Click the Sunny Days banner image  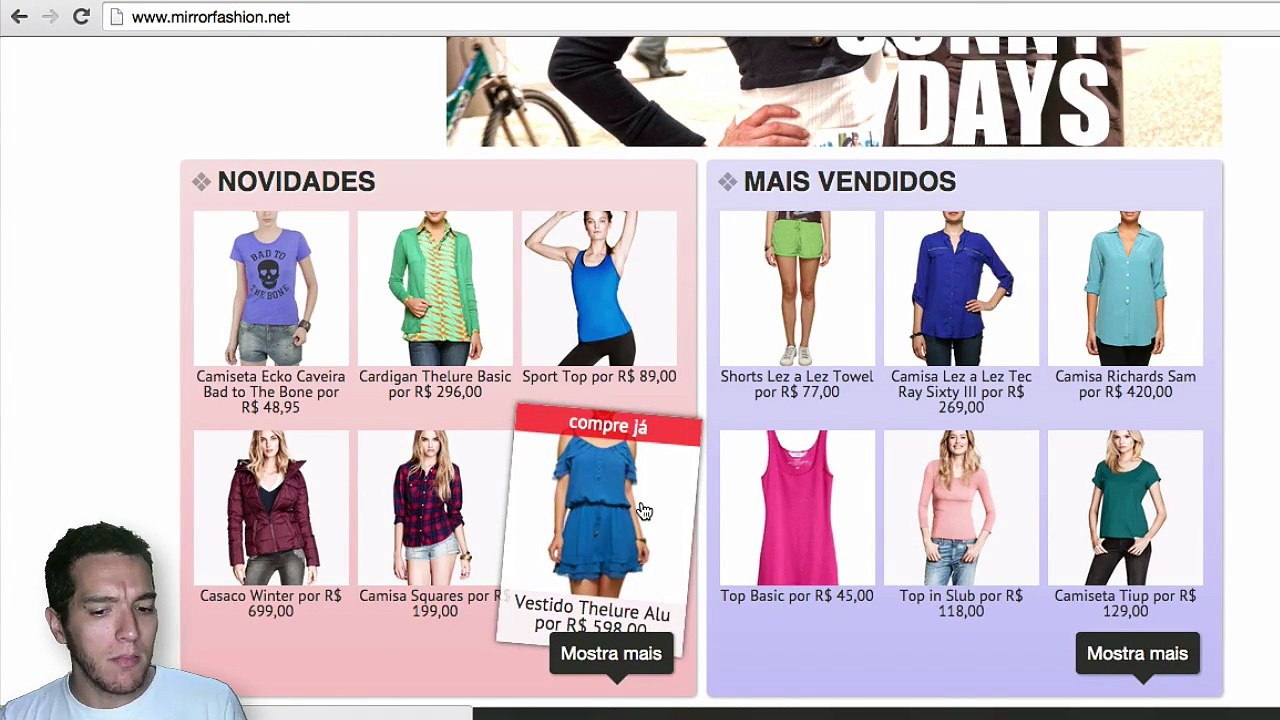[x=834, y=92]
